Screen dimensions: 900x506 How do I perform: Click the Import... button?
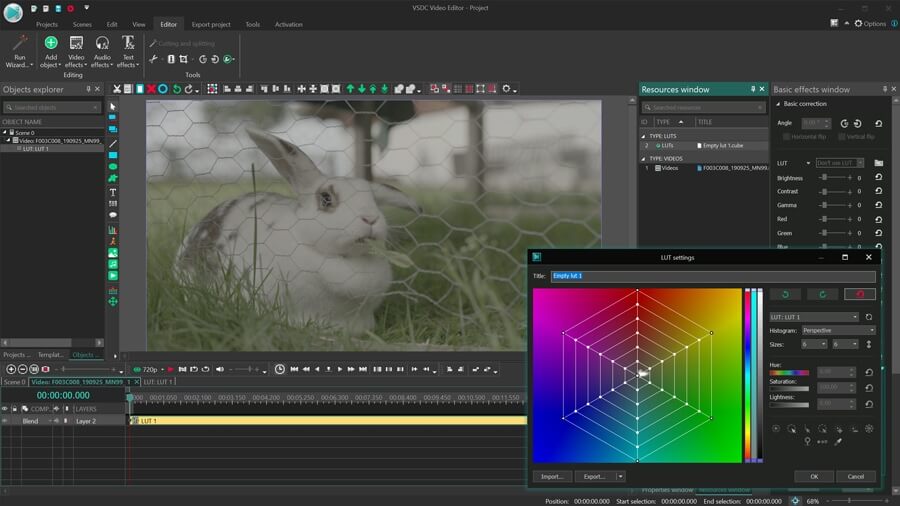pos(552,476)
